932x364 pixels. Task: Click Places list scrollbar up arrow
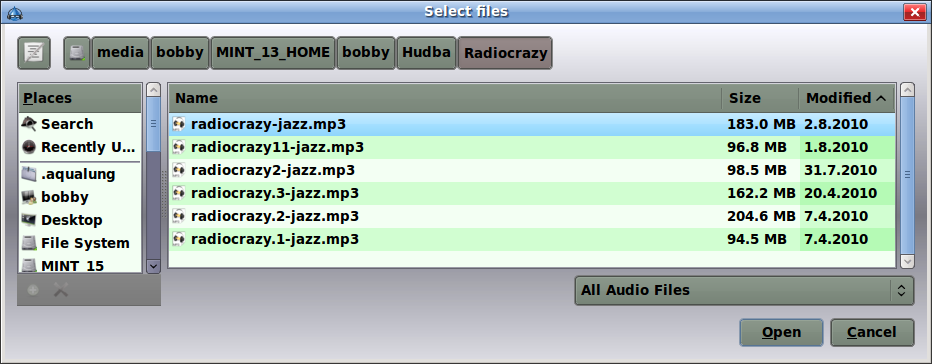153,90
